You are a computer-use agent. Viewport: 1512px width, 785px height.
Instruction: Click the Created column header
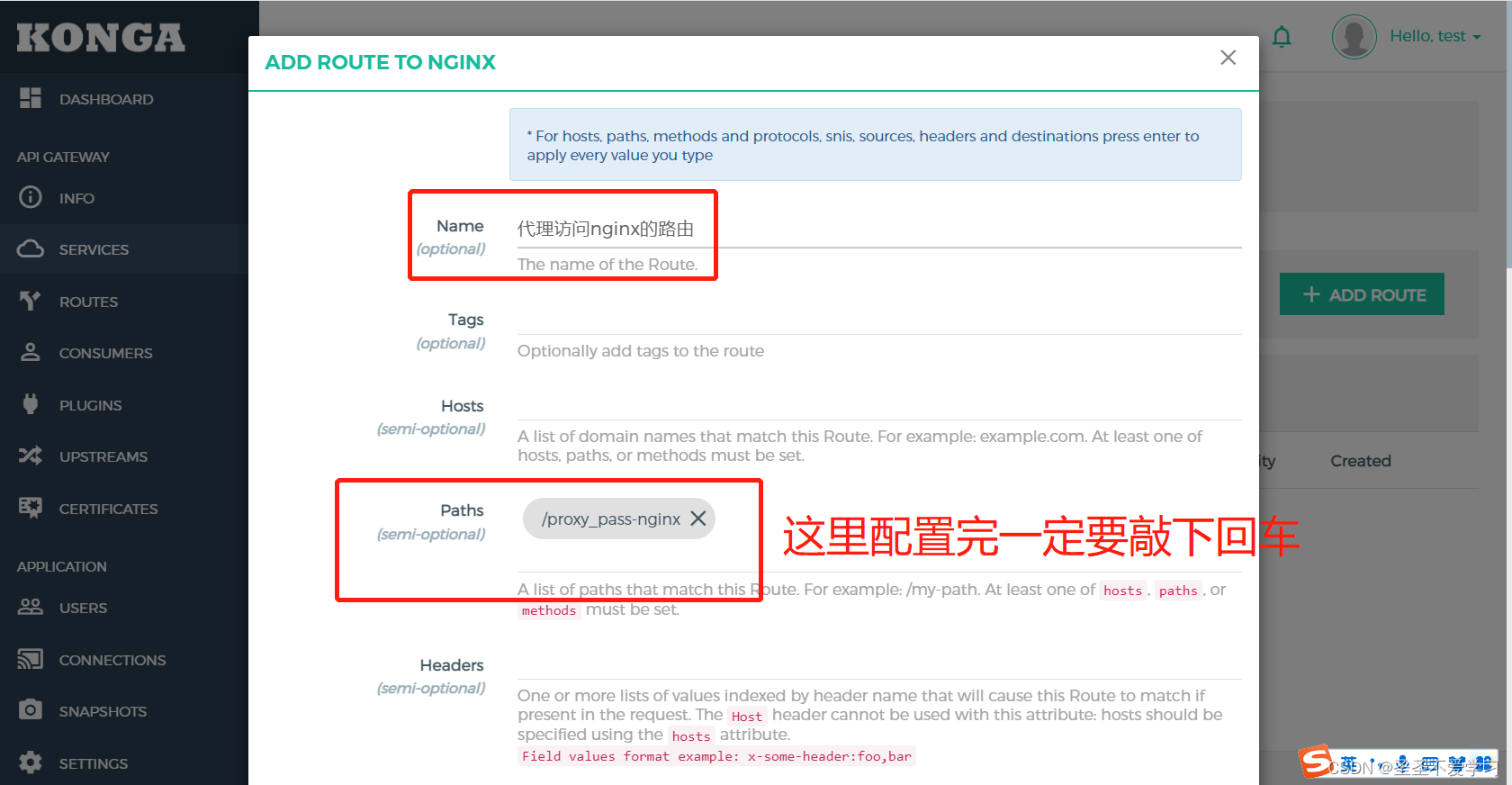(x=1361, y=461)
